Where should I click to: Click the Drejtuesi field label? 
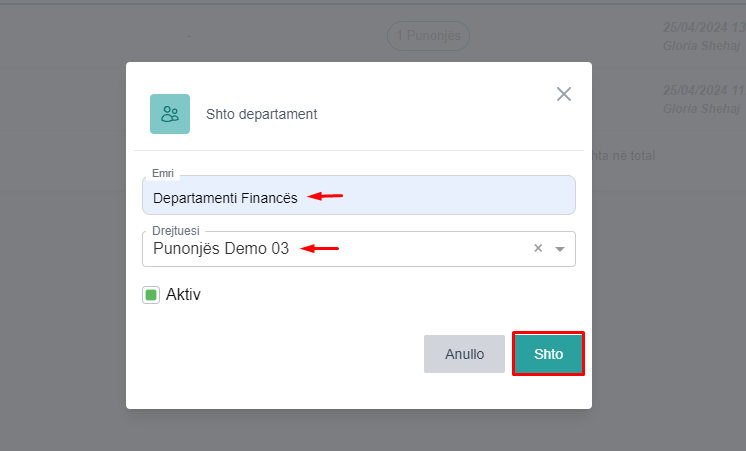pyautogui.click(x=175, y=230)
